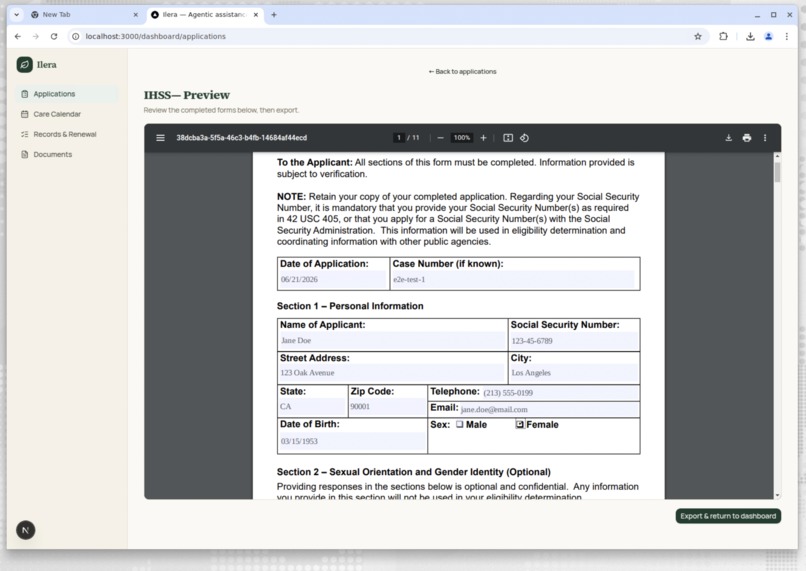
Task: Edit the Date of Birth field
Action: [x=352, y=441]
